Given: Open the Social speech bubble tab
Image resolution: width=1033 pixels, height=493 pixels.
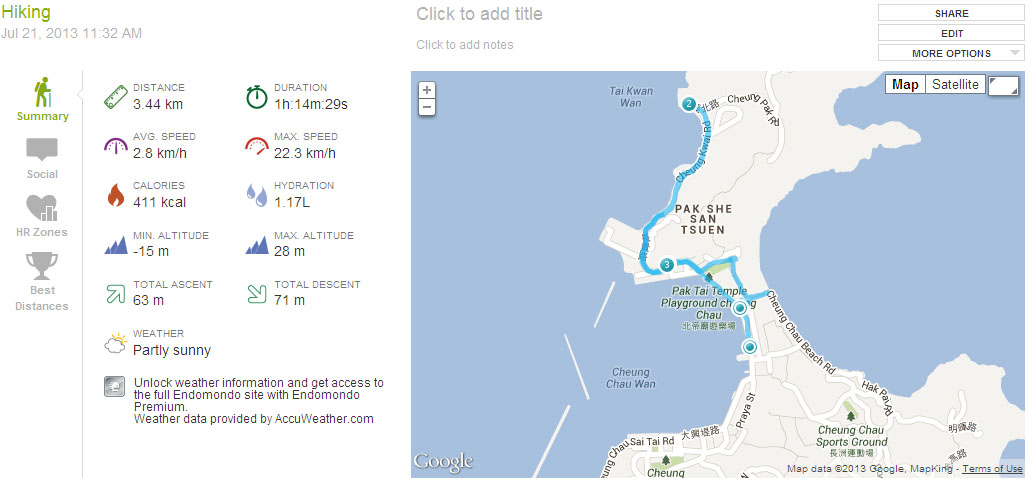Looking at the screenshot, I should pyautogui.click(x=42, y=150).
